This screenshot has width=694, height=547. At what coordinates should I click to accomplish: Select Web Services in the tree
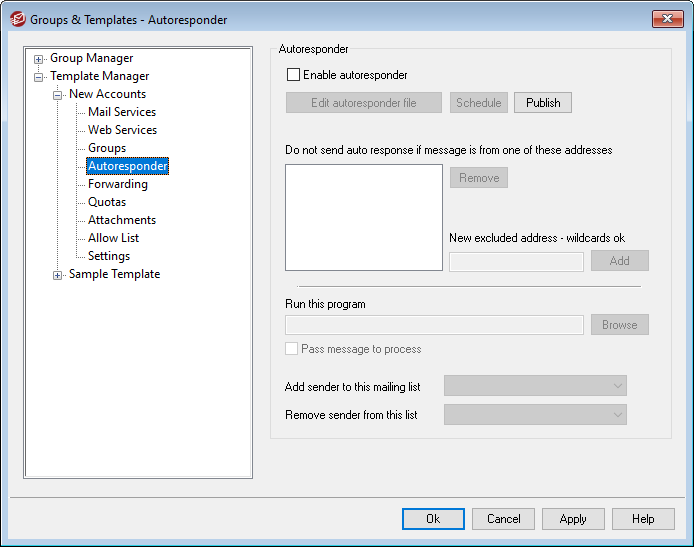pos(122,130)
